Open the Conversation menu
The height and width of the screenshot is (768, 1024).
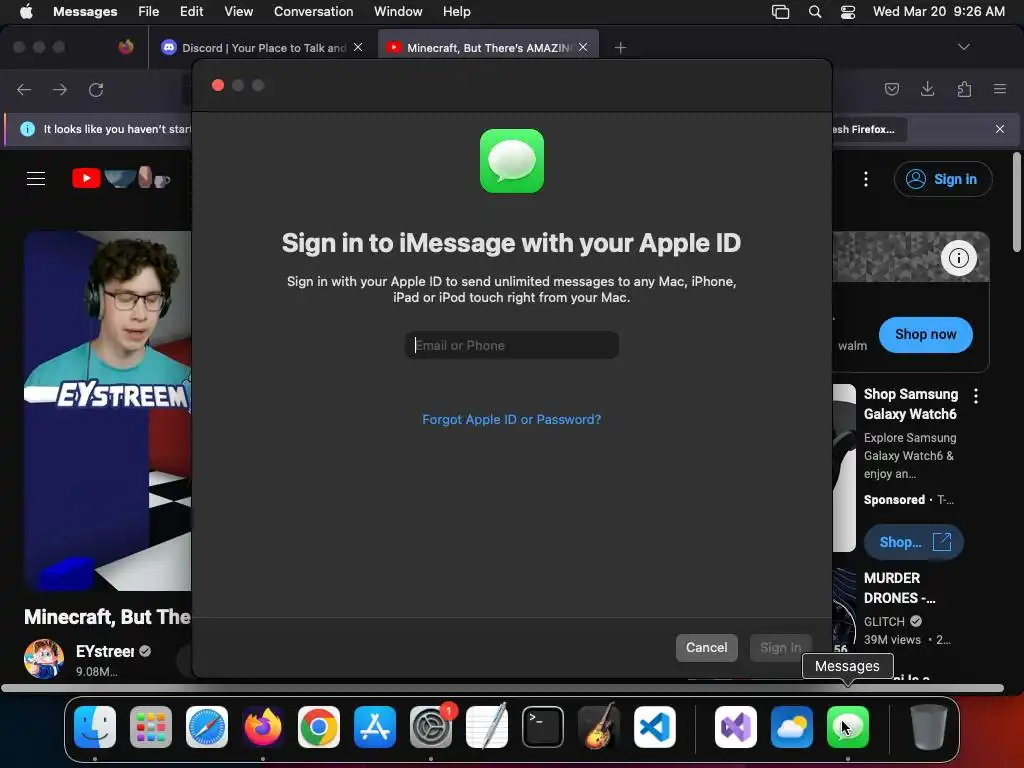[313, 12]
